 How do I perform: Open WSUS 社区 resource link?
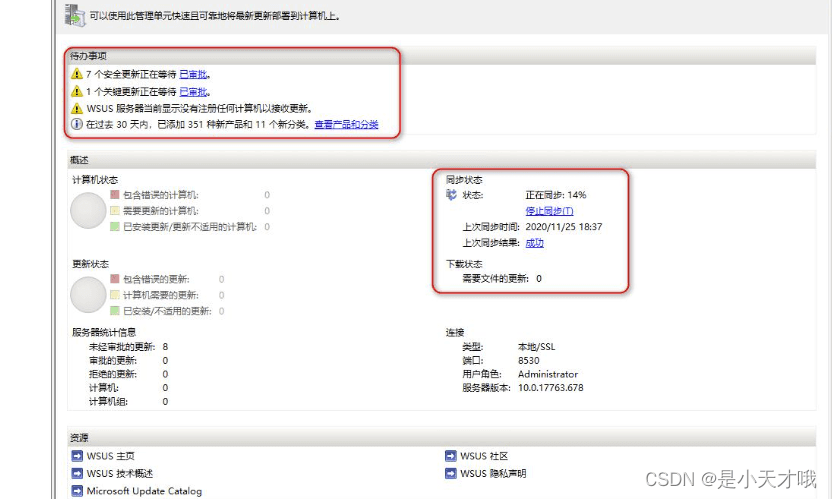[484, 456]
